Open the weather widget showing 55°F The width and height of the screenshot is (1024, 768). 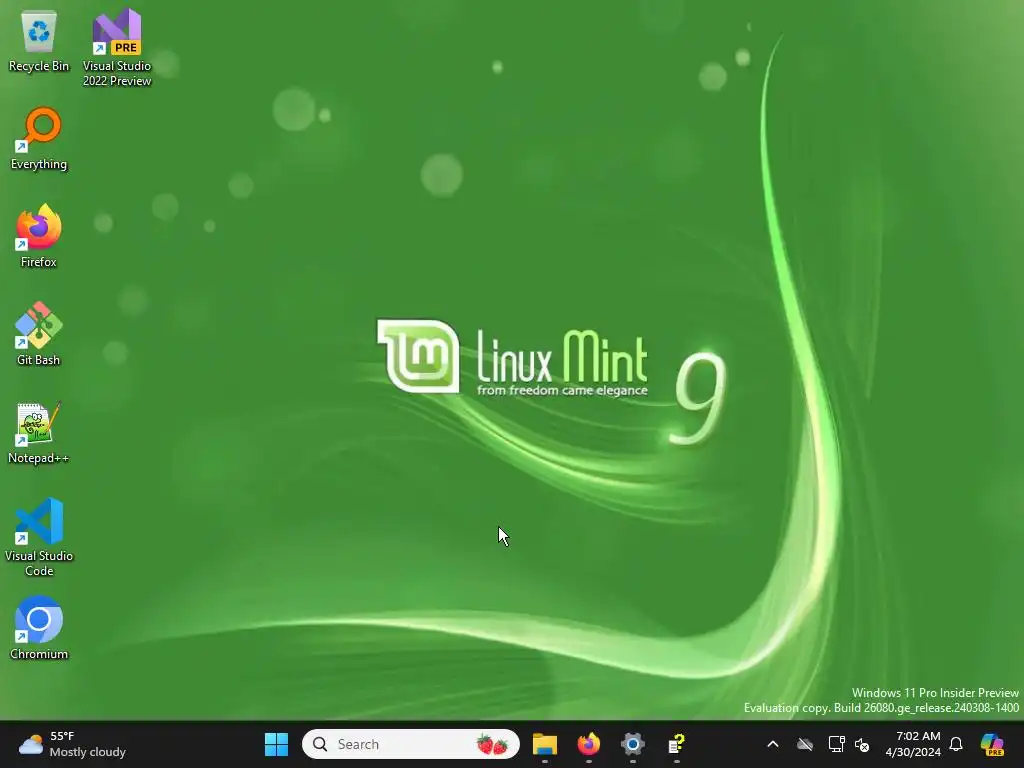72,744
